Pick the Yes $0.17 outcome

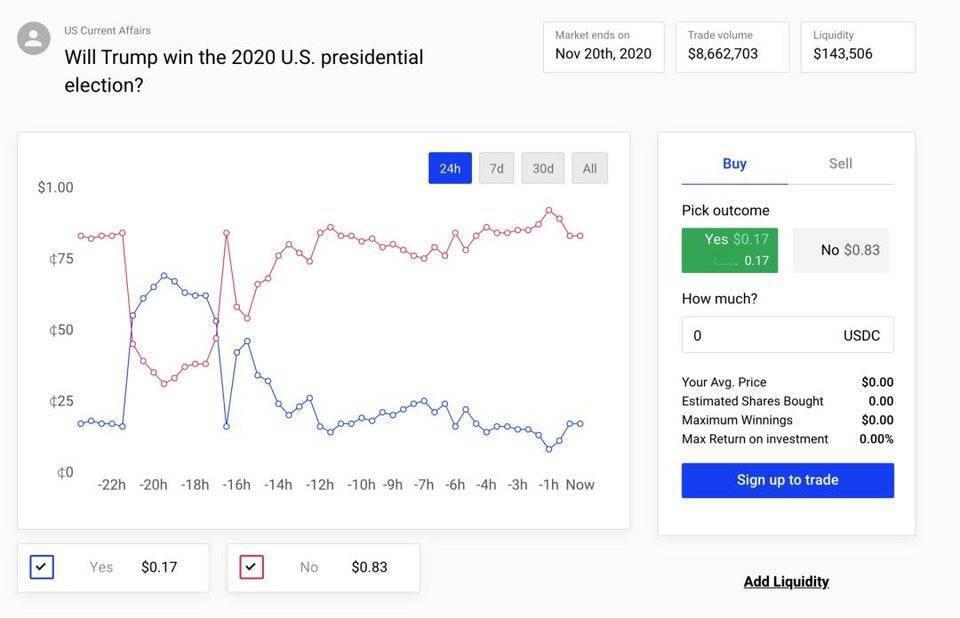(730, 251)
